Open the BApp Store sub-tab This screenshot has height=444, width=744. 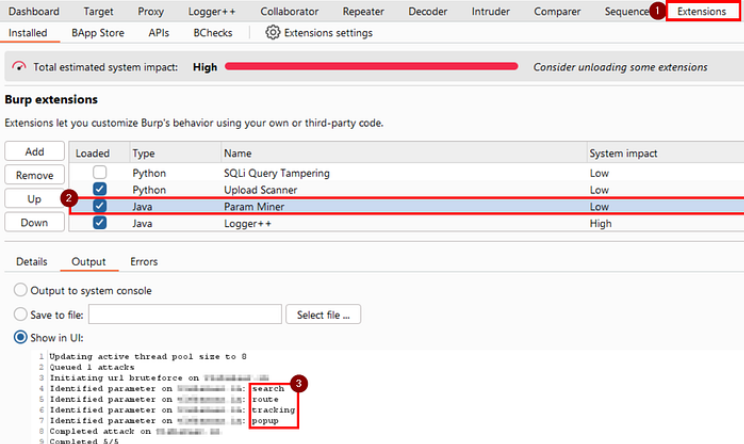pos(98,33)
